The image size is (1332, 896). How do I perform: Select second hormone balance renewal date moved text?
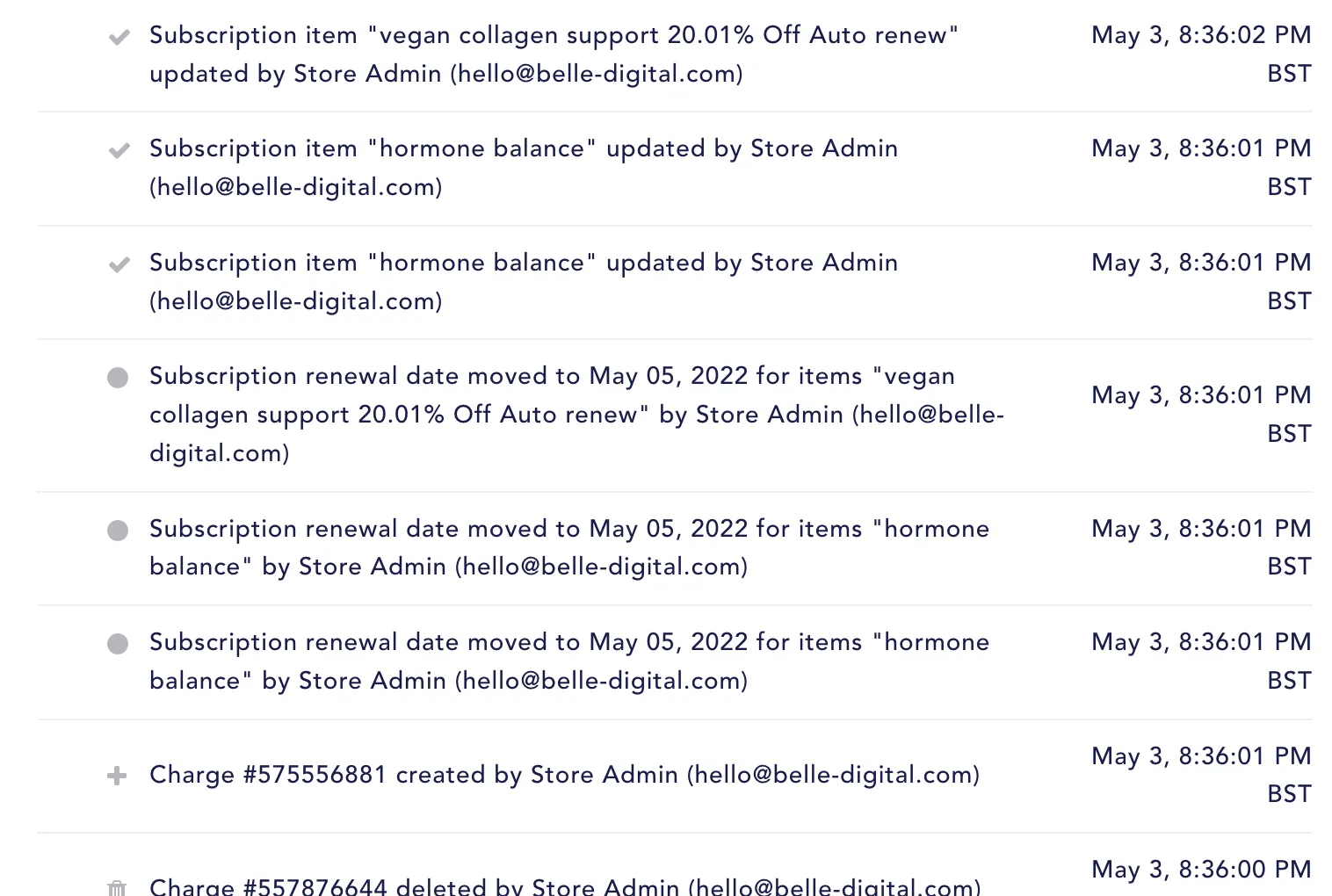click(569, 661)
